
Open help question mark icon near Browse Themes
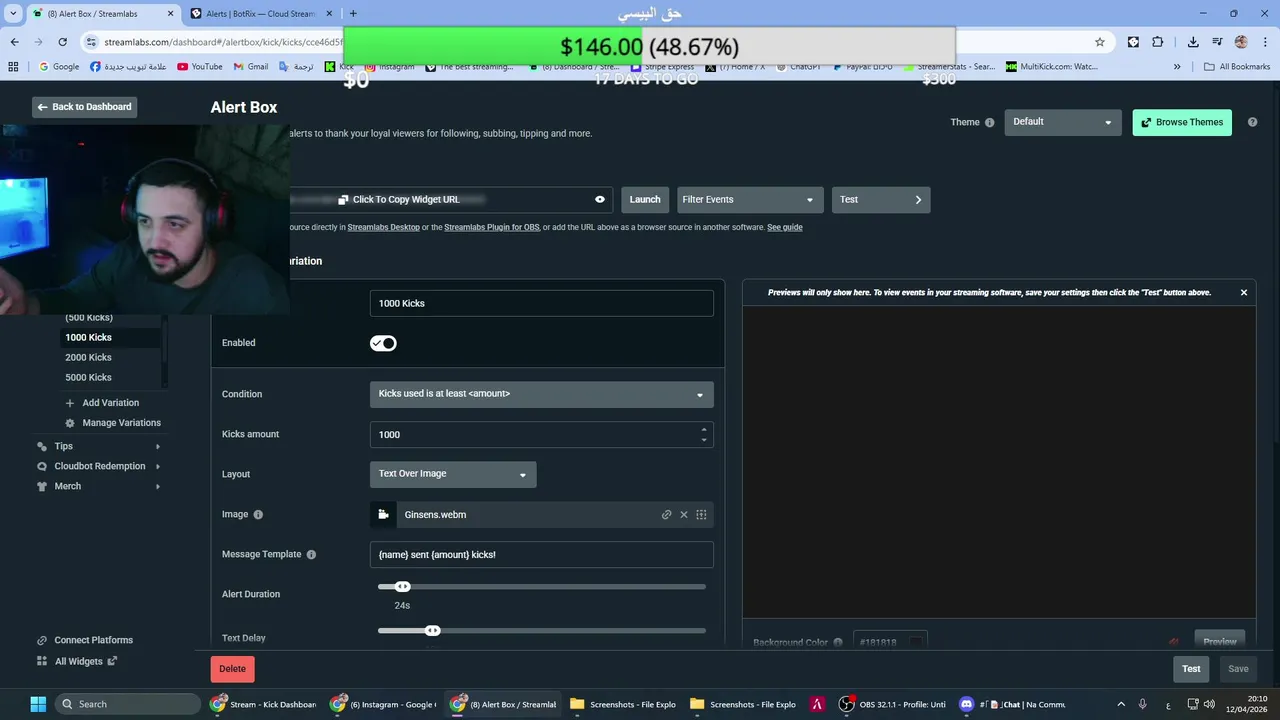(1252, 122)
